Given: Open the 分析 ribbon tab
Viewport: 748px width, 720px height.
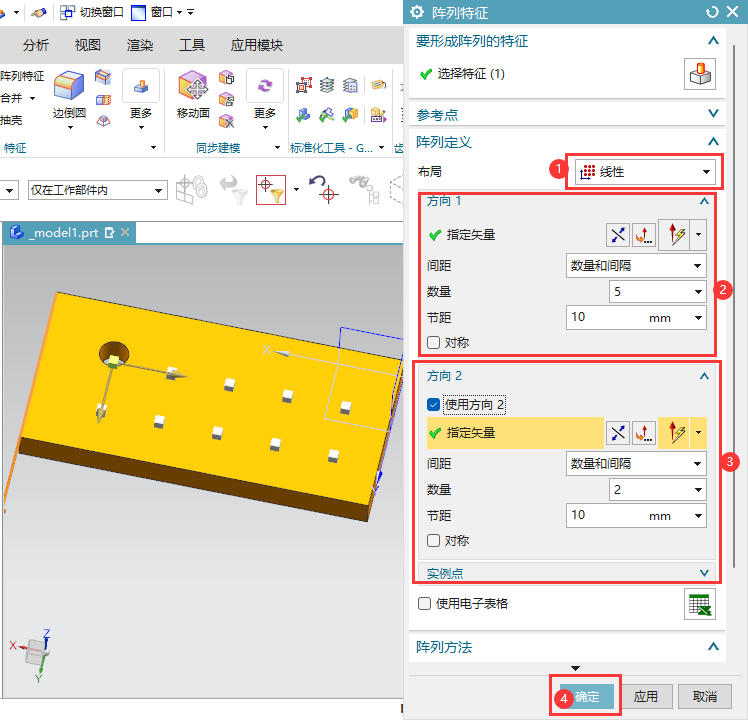Looking at the screenshot, I should tap(36, 45).
